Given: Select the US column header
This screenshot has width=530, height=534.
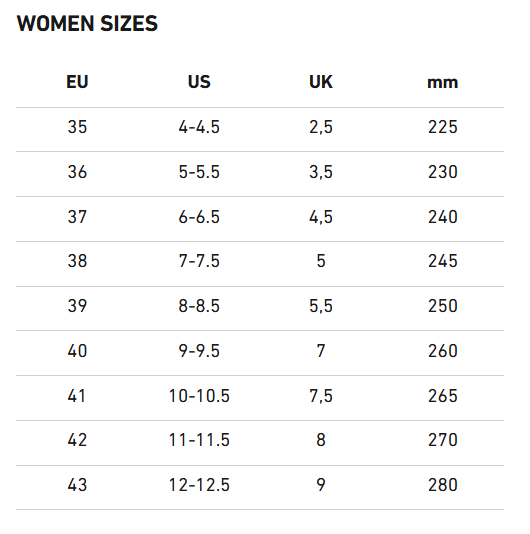Looking at the screenshot, I should tap(199, 82).
